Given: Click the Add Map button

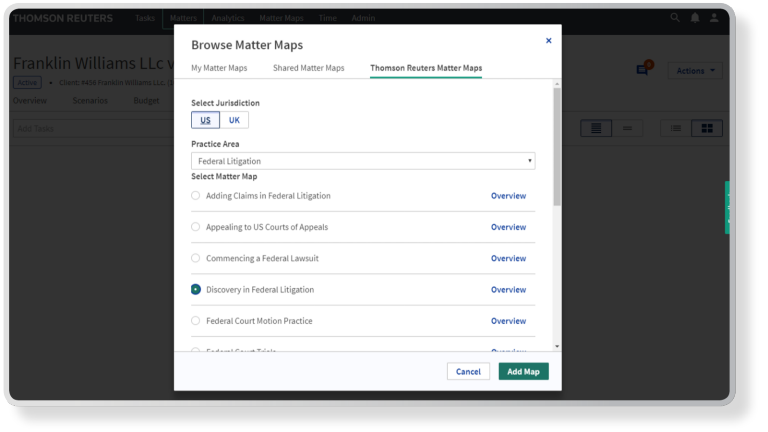Looking at the screenshot, I should coord(523,372).
